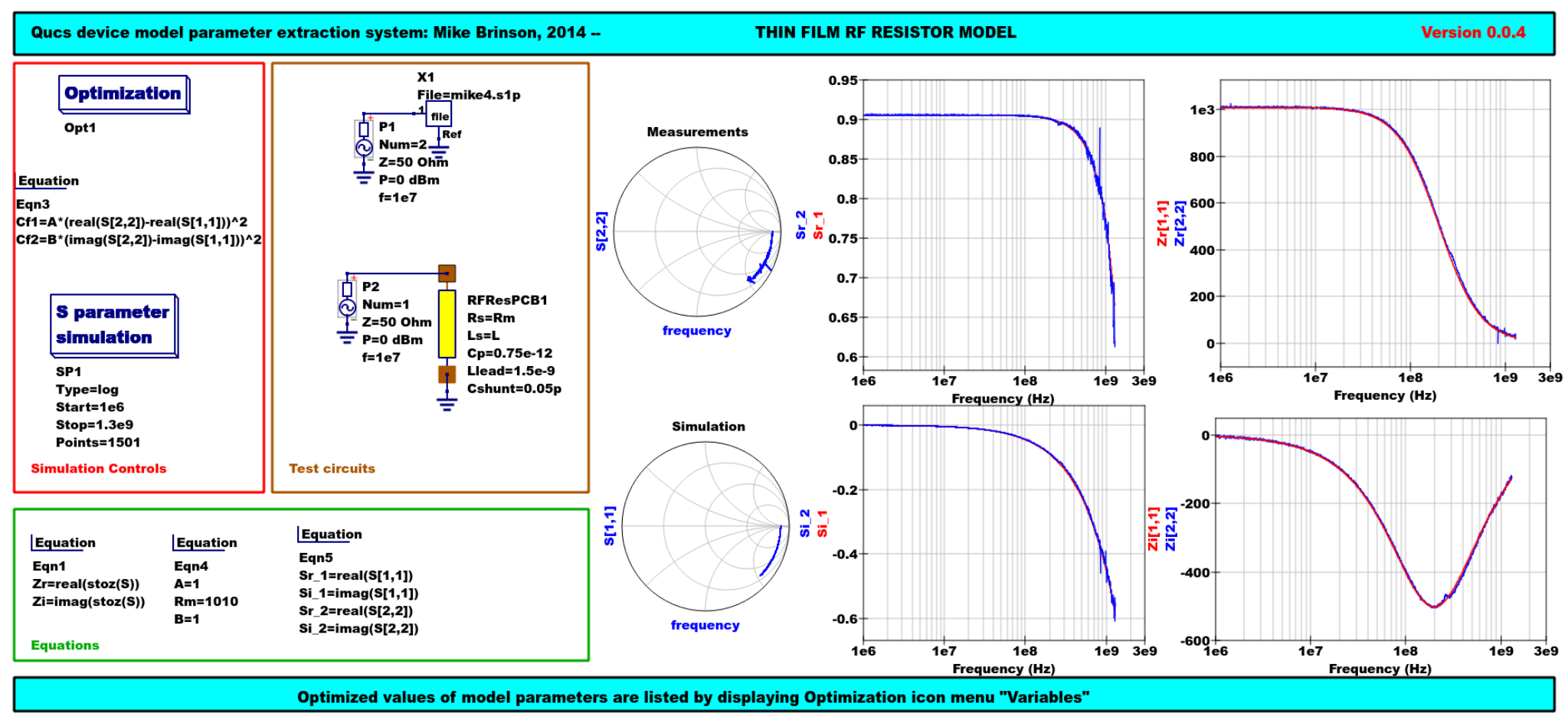Click the 'RFResPCB1' component name
Screen dimensions: 1568x723
point(507,300)
